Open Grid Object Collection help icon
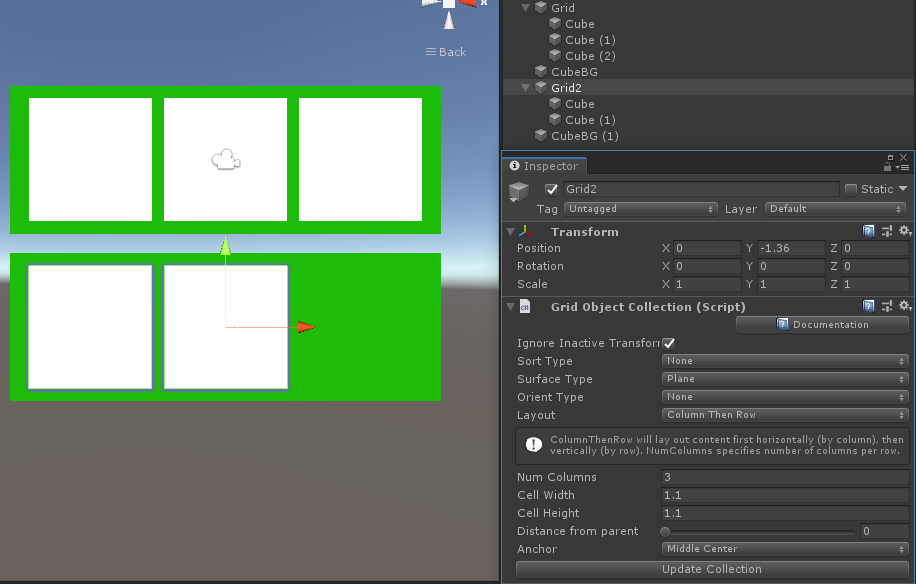The height and width of the screenshot is (584, 916). pyautogui.click(x=869, y=306)
